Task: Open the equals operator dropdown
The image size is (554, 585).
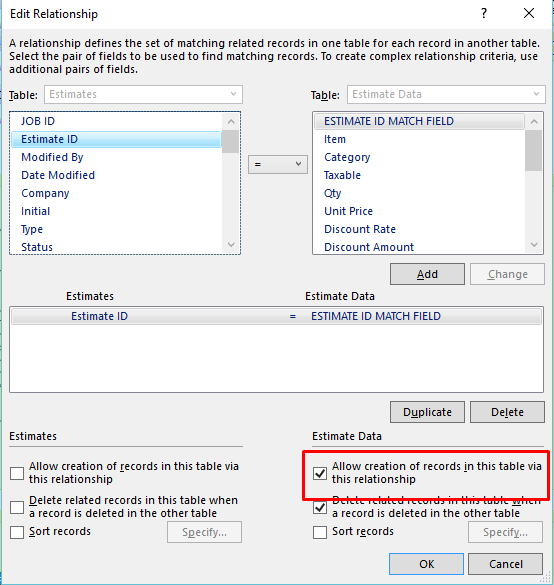Action: (x=278, y=164)
